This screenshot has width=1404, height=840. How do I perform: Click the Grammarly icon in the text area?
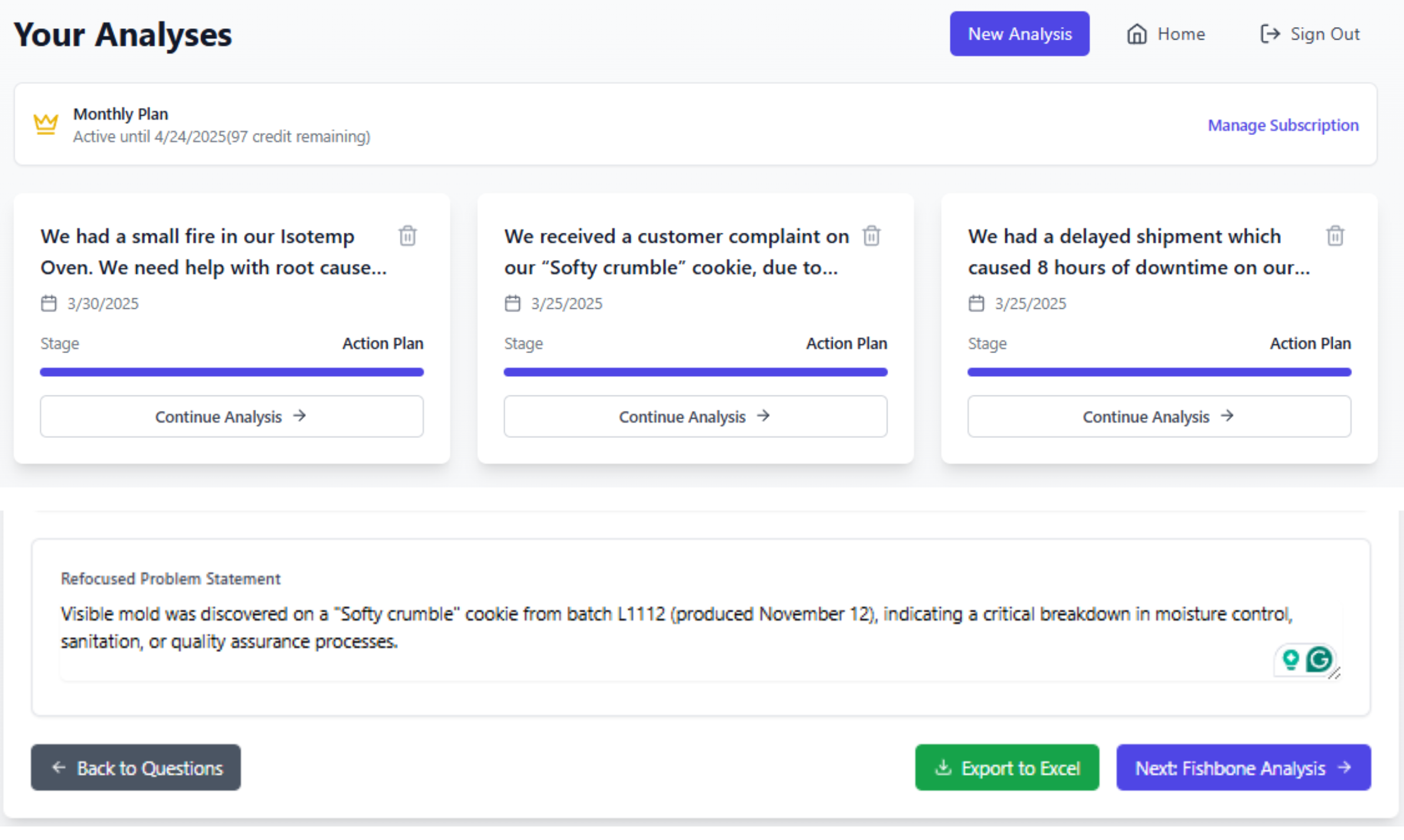[x=1318, y=660]
